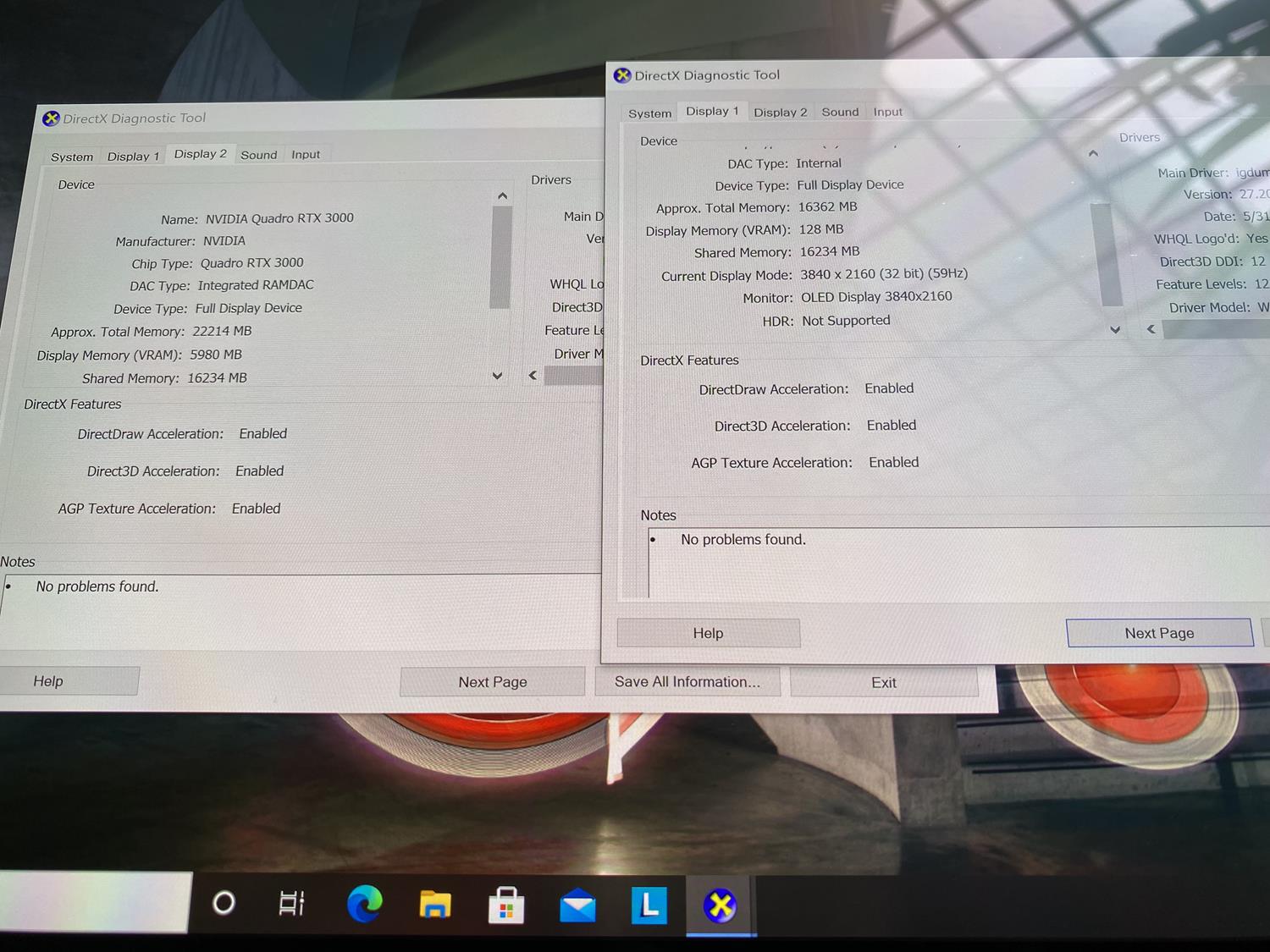
Task: Select Display 1 tab in right window
Action: [712, 111]
